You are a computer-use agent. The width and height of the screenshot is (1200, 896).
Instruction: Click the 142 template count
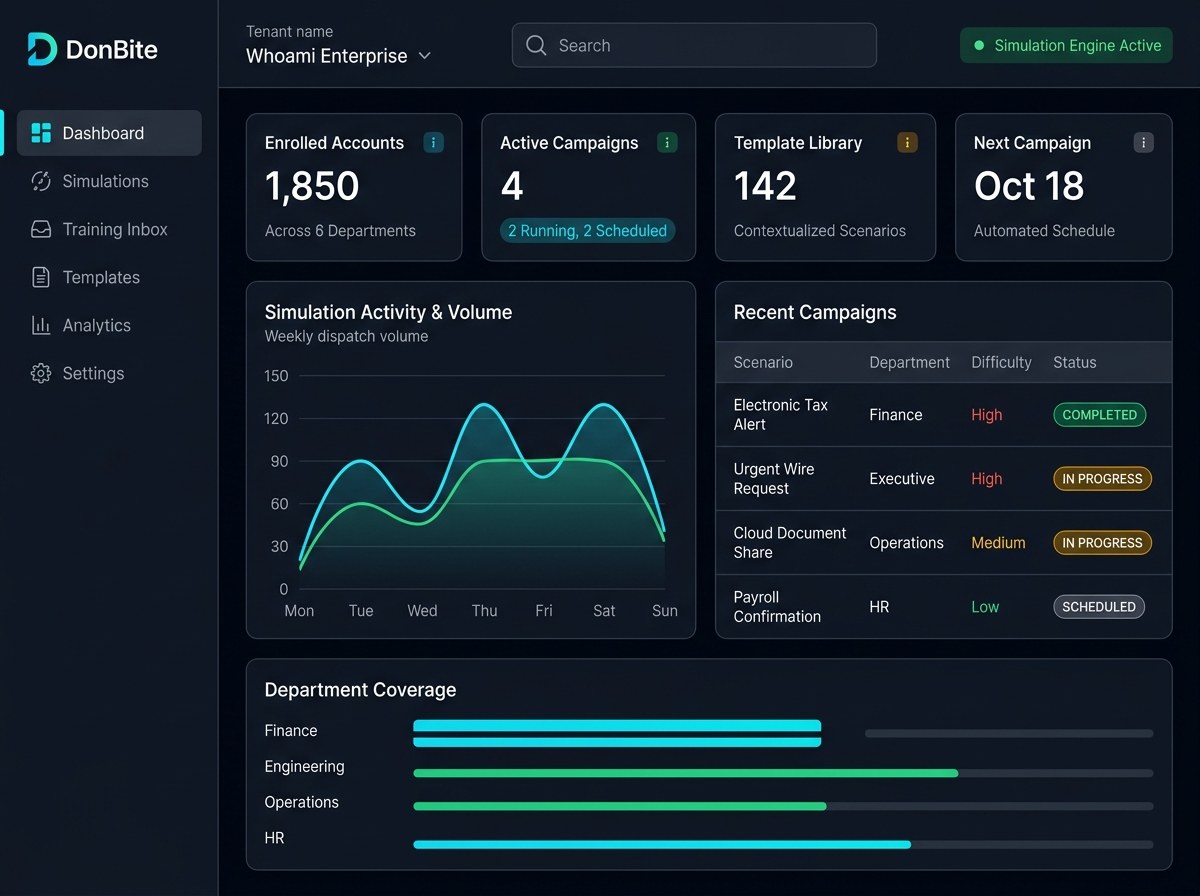[765, 186]
